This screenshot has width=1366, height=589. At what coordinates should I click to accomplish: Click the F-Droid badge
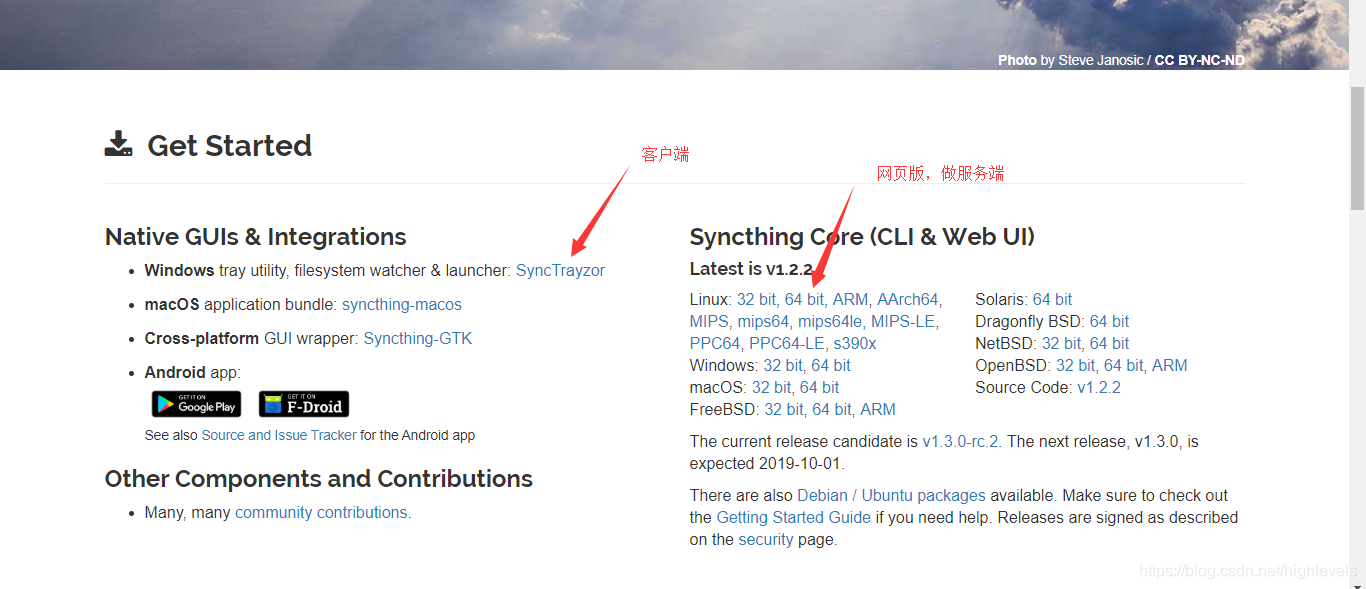(x=304, y=404)
